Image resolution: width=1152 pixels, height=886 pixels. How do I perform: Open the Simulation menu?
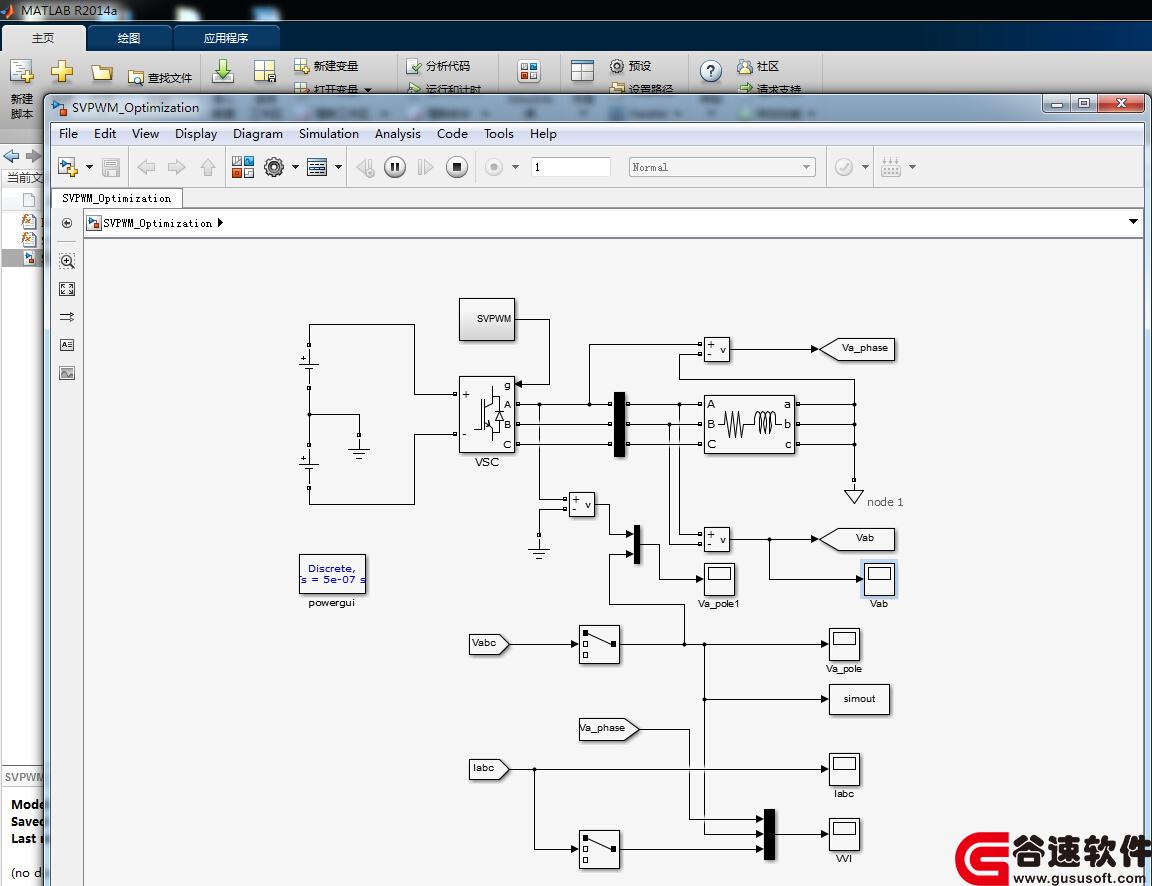328,134
